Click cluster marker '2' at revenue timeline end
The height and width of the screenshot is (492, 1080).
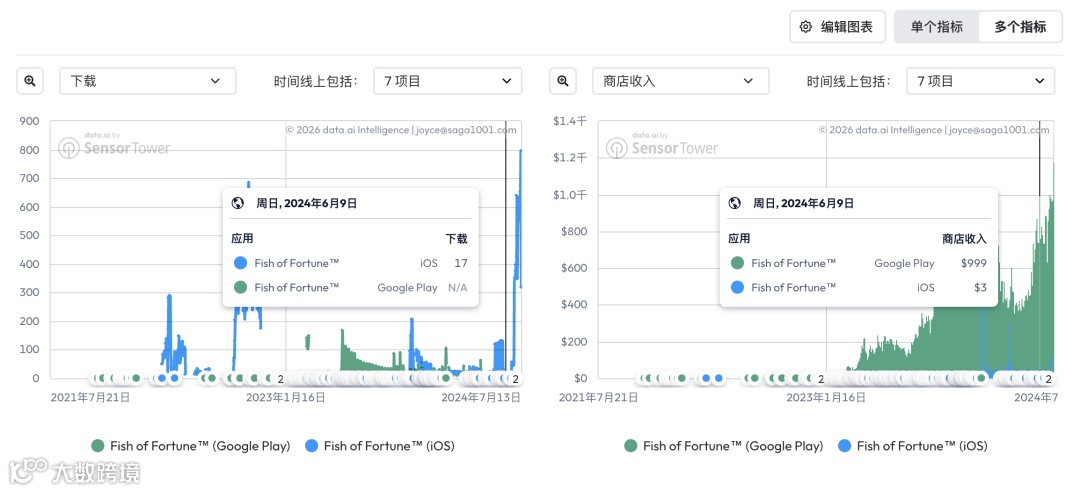[1048, 378]
